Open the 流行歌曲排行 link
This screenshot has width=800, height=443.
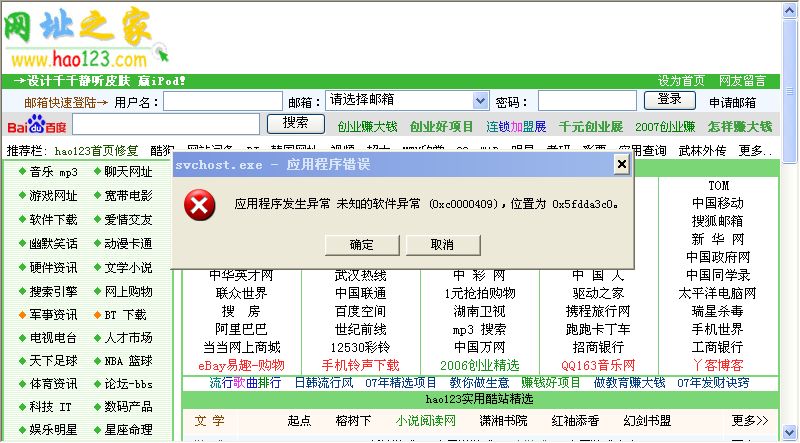(245, 383)
